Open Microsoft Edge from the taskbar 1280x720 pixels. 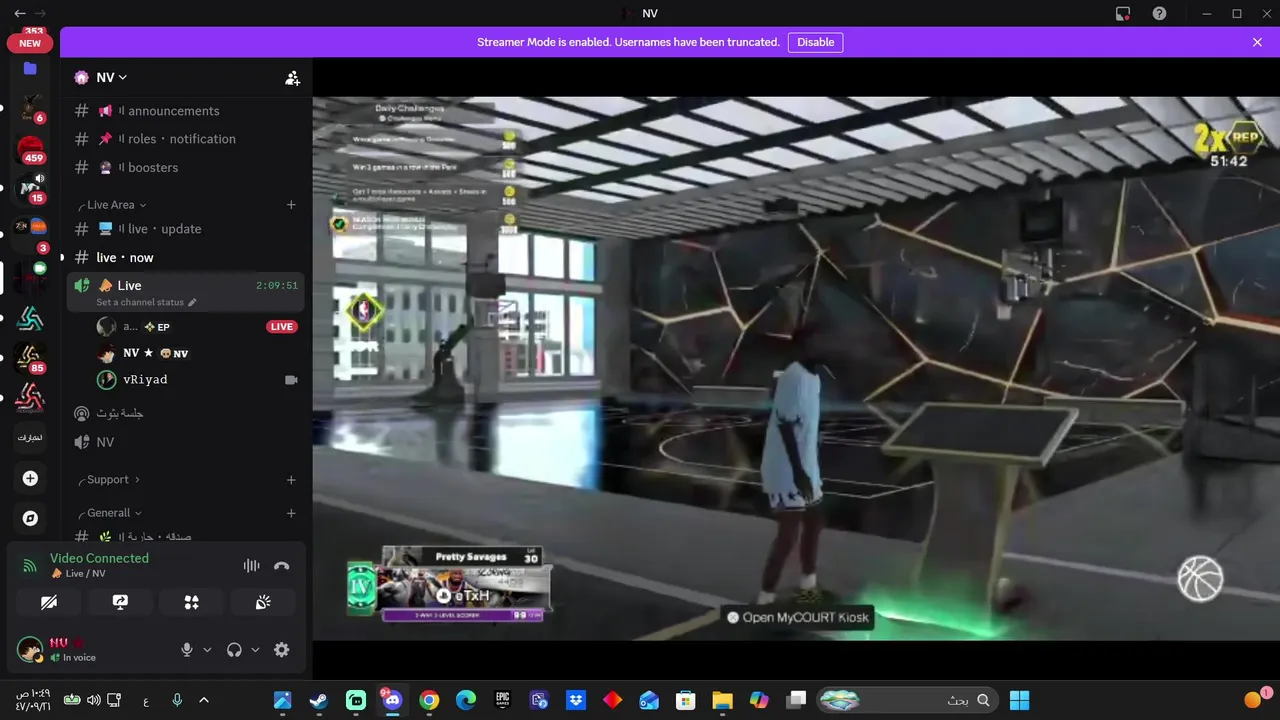point(466,700)
